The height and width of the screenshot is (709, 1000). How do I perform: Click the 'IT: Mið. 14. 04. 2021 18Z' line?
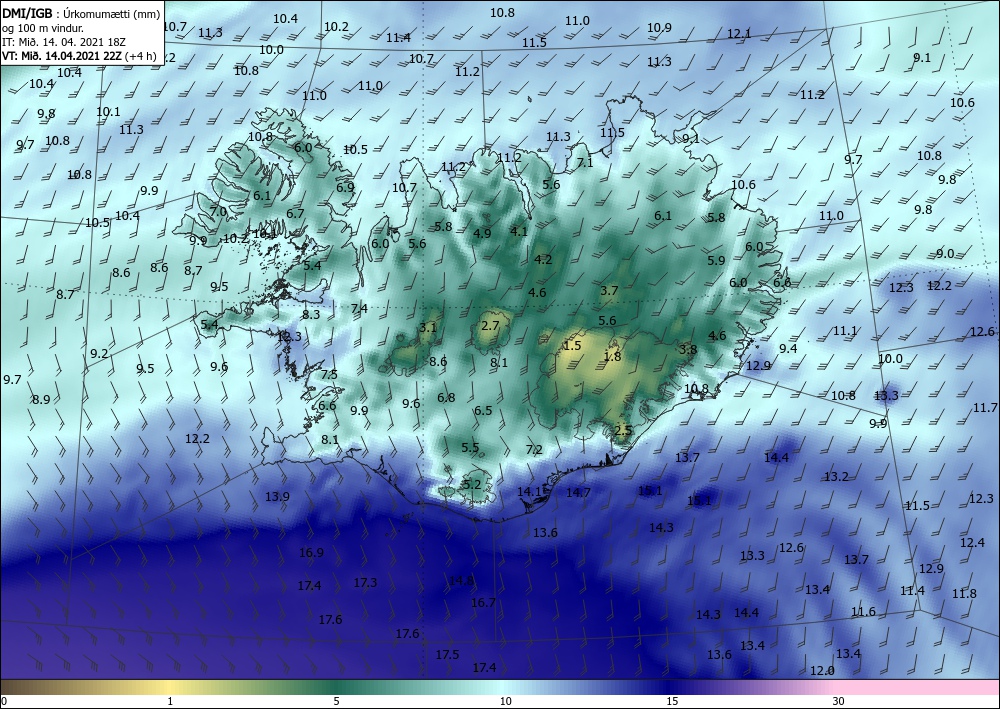[x=64, y=41]
